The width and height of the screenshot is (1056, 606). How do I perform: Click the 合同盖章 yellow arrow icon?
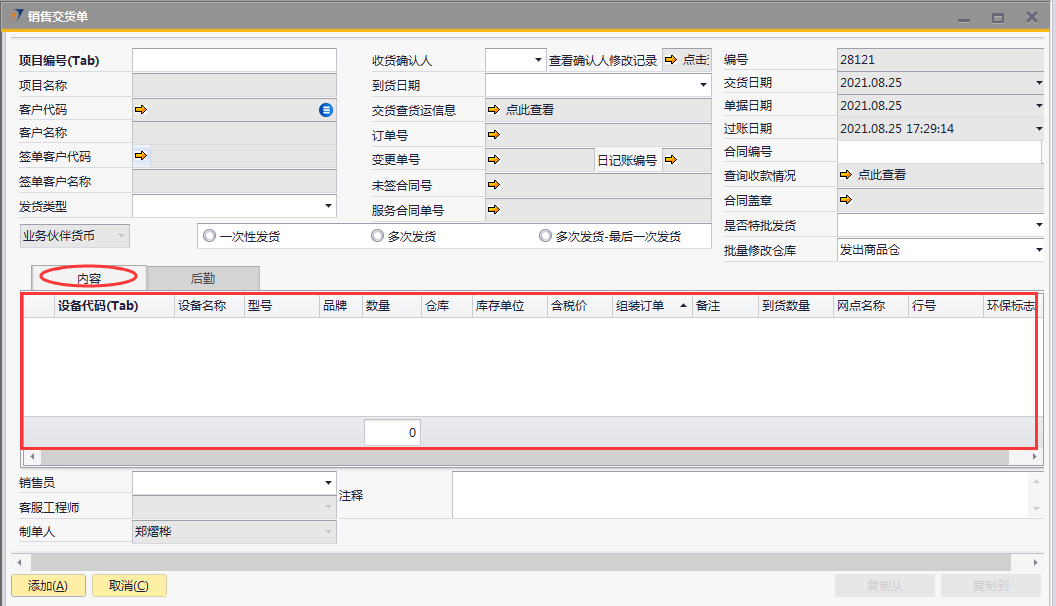coord(846,199)
